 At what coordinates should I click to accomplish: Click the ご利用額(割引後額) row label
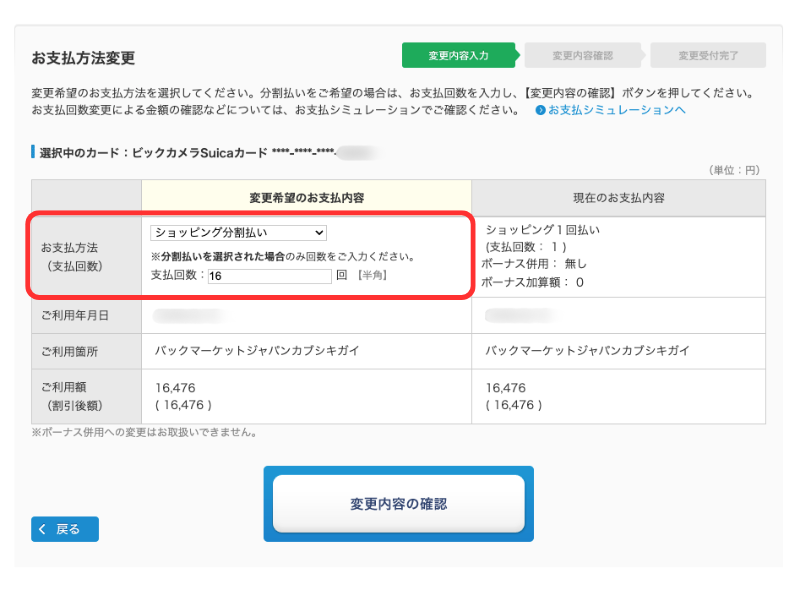(70, 396)
